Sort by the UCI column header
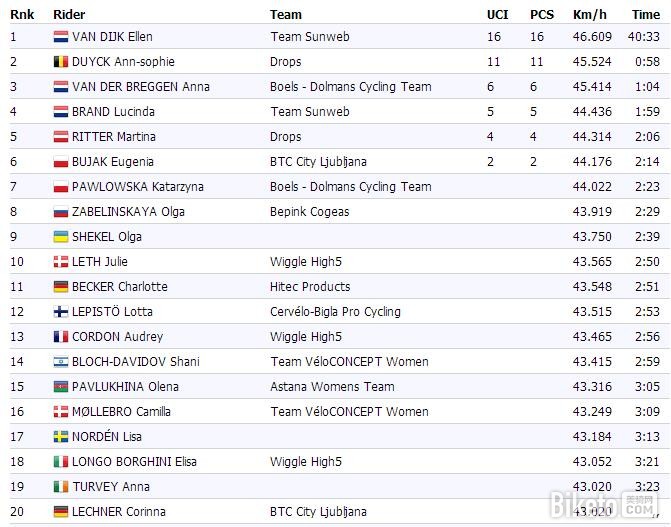The height and width of the screenshot is (527, 671). click(497, 15)
